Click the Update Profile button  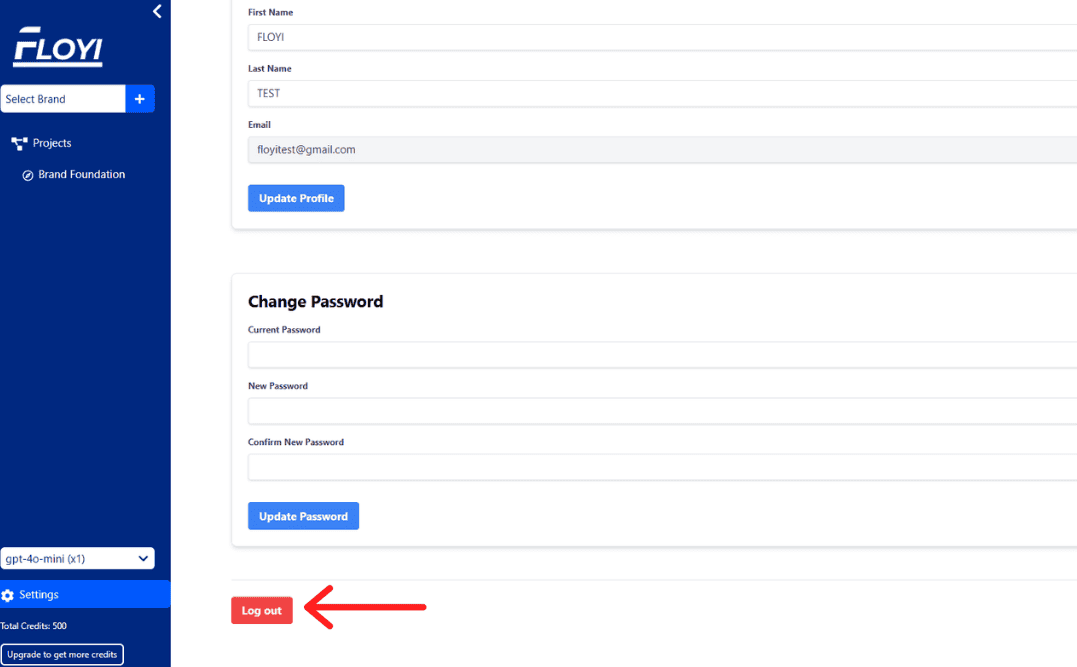(296, 198)
